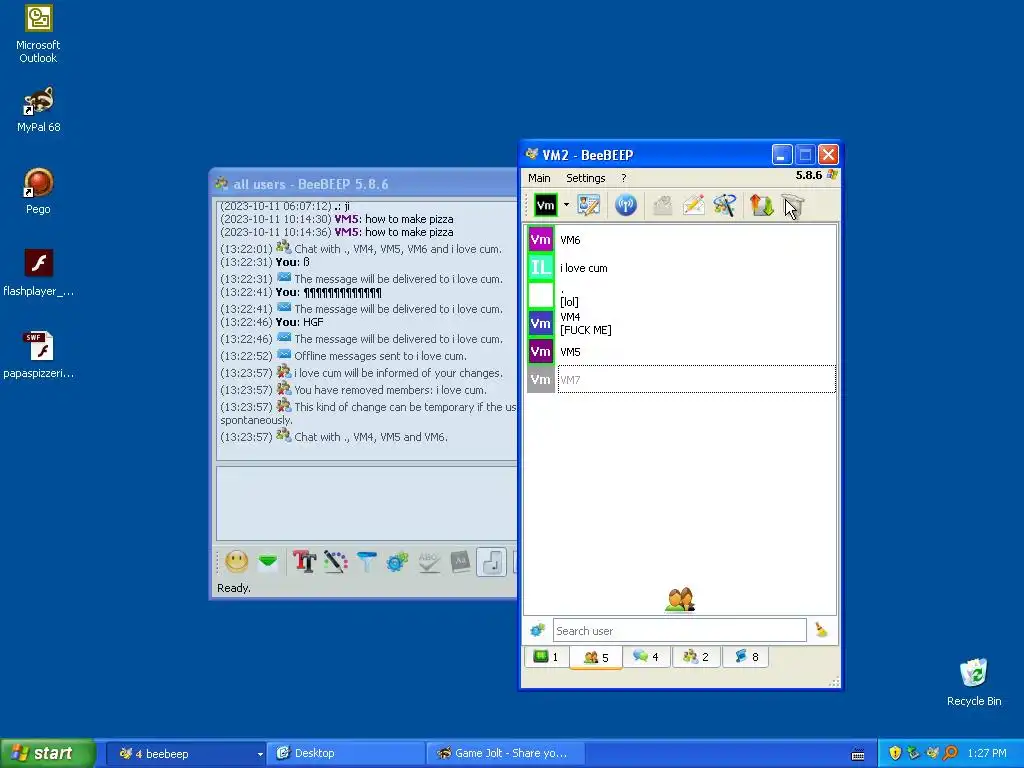Image resolution: width=1024 pixels, height=768 pixels.
Task: Open the chat settings gears icon
Action: coord(397,562)
